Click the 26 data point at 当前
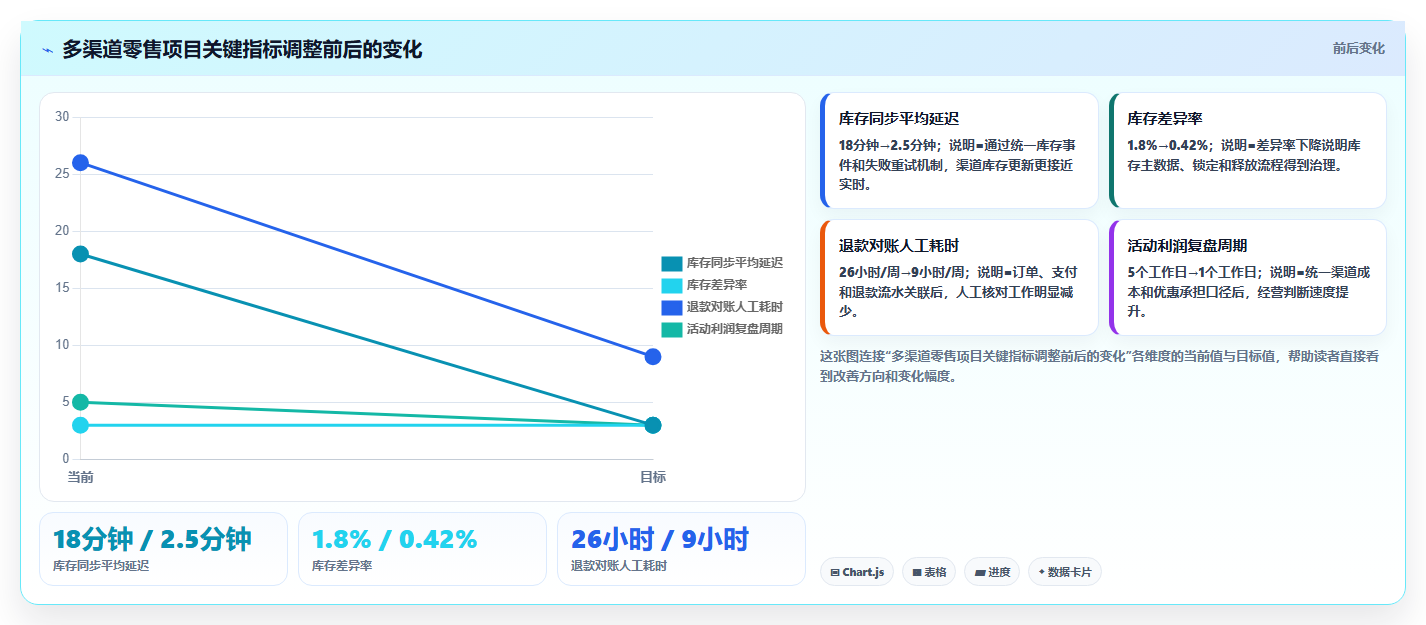The height and width of the screenshot is (625, 1426). click(81, 163)
